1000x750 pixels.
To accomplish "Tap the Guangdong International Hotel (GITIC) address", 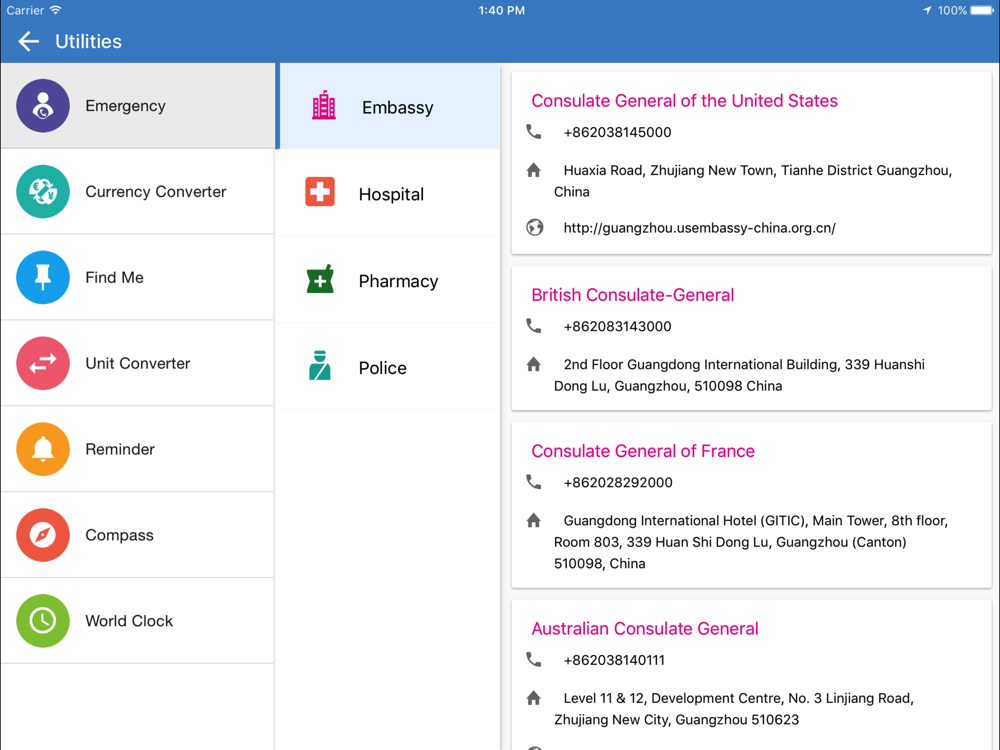I will tap(751, 542).
